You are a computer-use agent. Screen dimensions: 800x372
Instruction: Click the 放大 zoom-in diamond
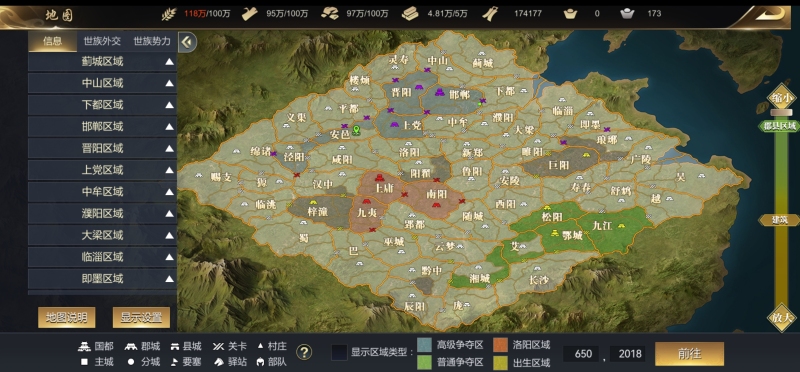tap(782, 317)
